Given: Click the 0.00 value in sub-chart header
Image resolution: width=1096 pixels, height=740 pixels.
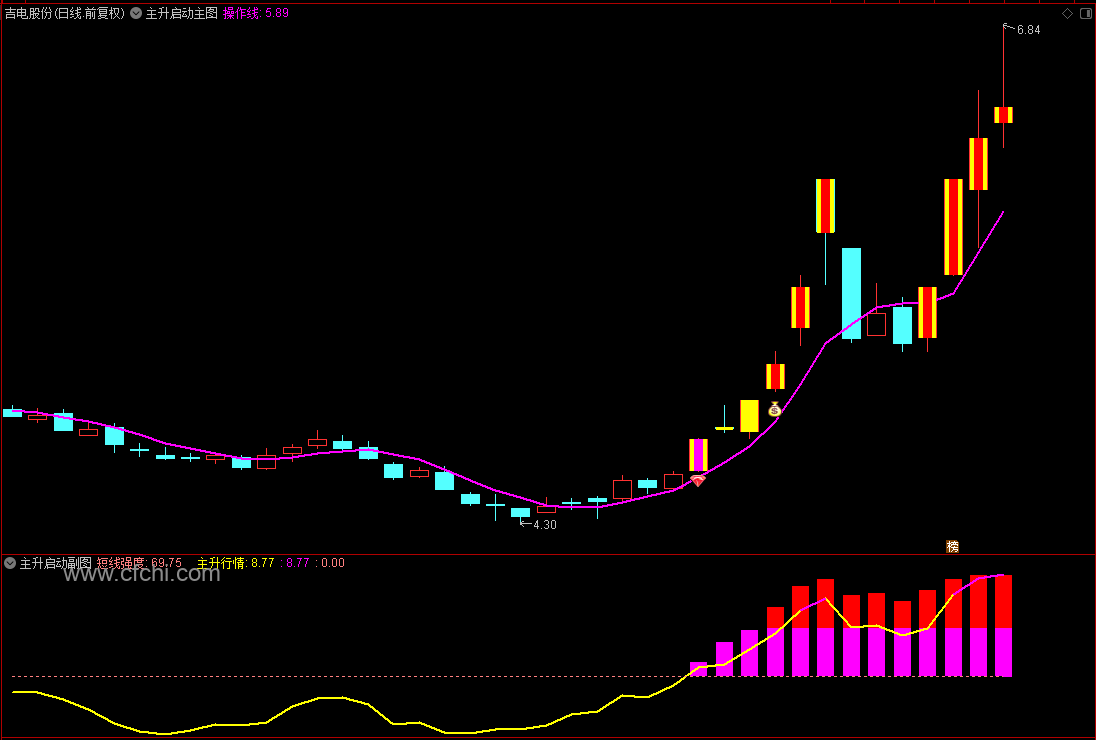Looking at the screenshot, I should click(x=333, y=563).
